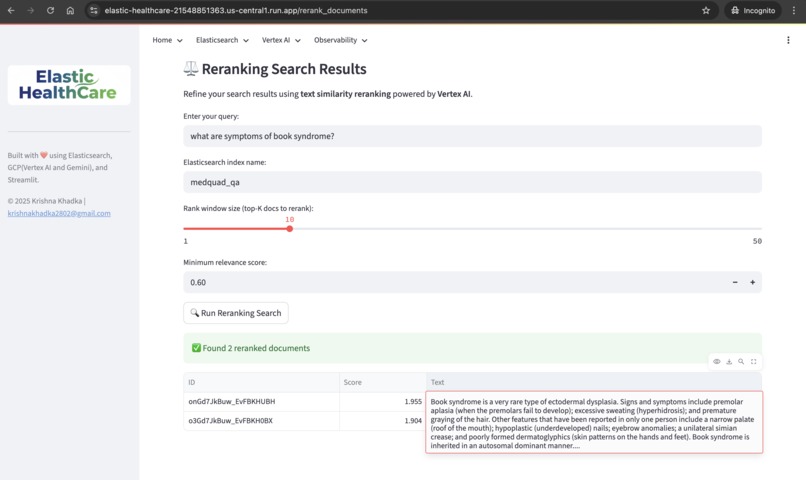Bookmark this page with the star
This screenshot has height=480, width=806.
click(706, 10)
